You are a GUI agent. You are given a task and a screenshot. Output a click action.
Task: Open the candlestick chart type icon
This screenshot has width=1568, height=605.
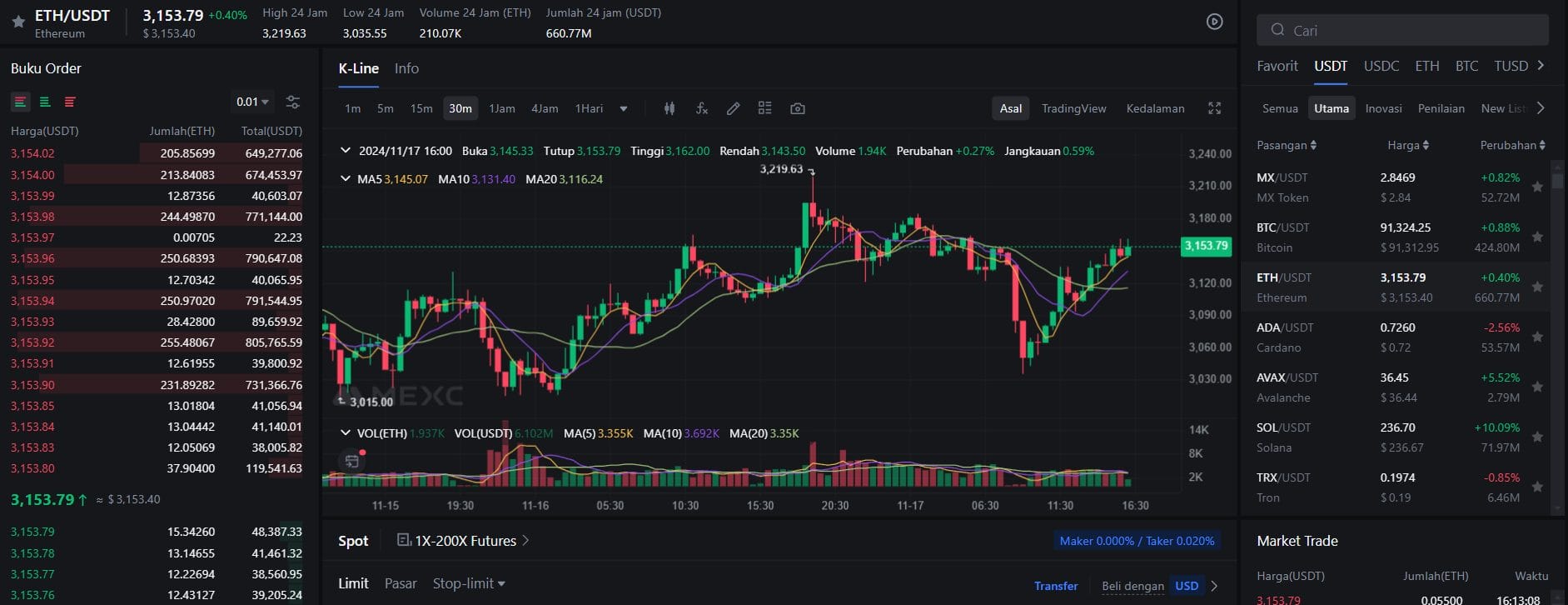[670, 108]
